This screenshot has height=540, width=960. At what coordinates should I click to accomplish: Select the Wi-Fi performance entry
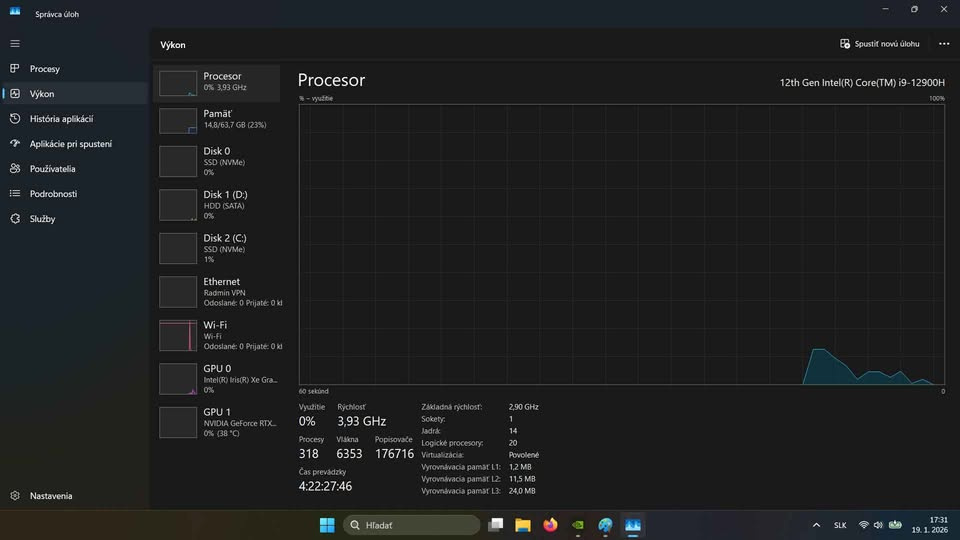point(217,335)
